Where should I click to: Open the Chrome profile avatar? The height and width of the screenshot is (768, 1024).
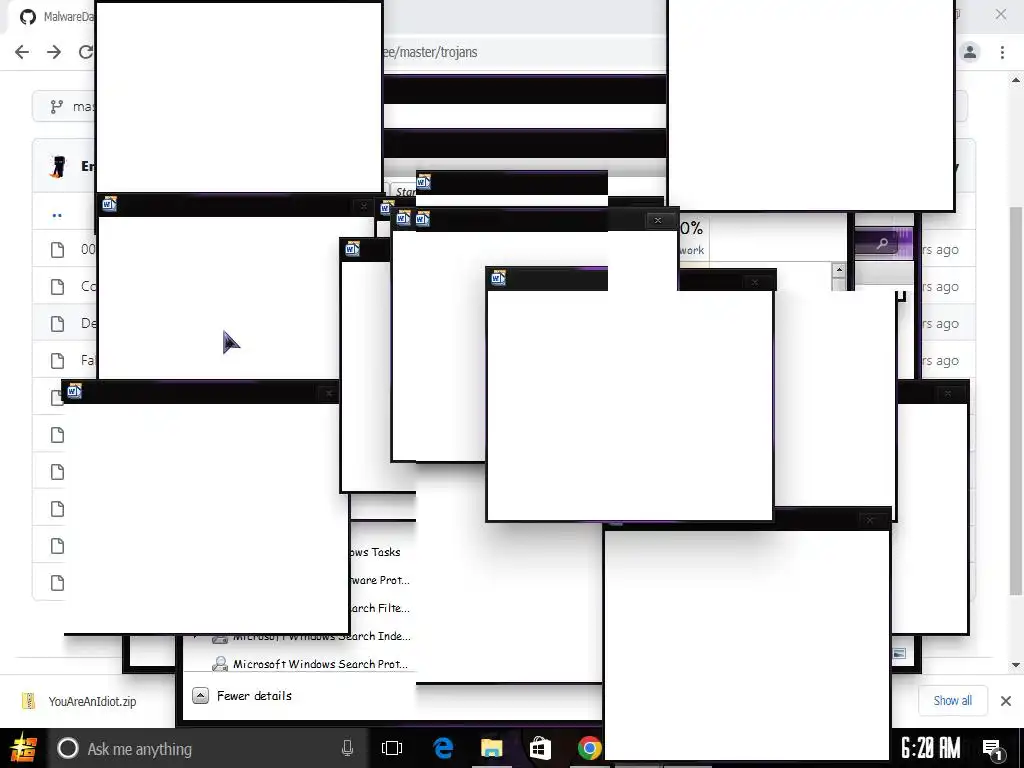pyautogui.click(x=970, y=52)
